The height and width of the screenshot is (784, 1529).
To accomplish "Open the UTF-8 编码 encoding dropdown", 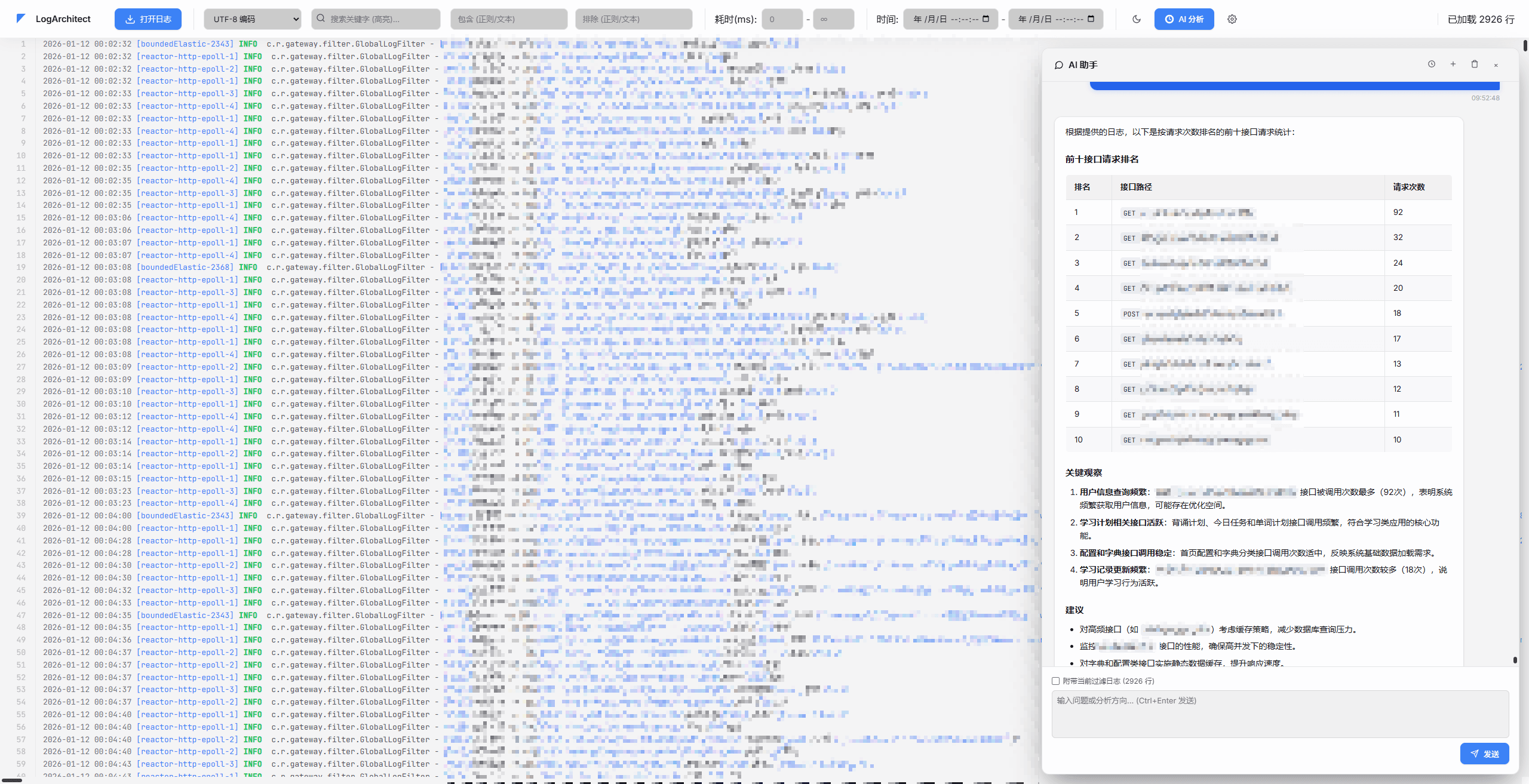I will [x=252, y=19].
